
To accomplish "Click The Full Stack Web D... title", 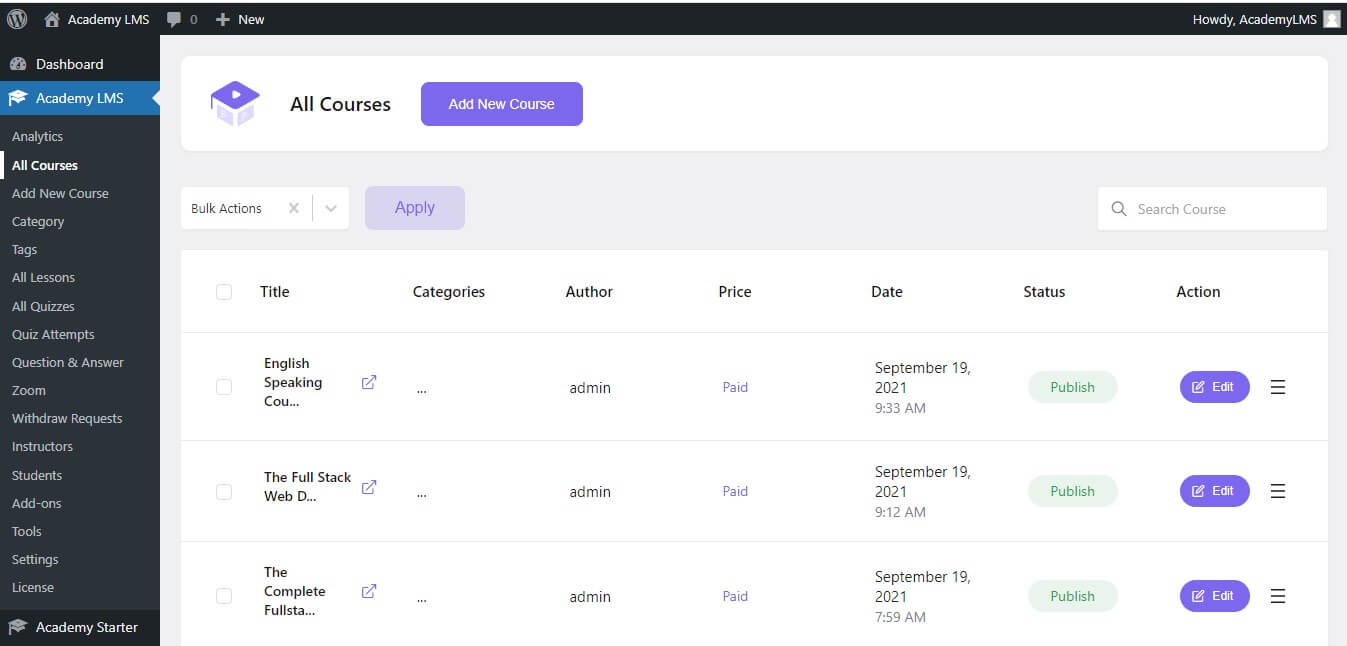I will tap(307, 487).
